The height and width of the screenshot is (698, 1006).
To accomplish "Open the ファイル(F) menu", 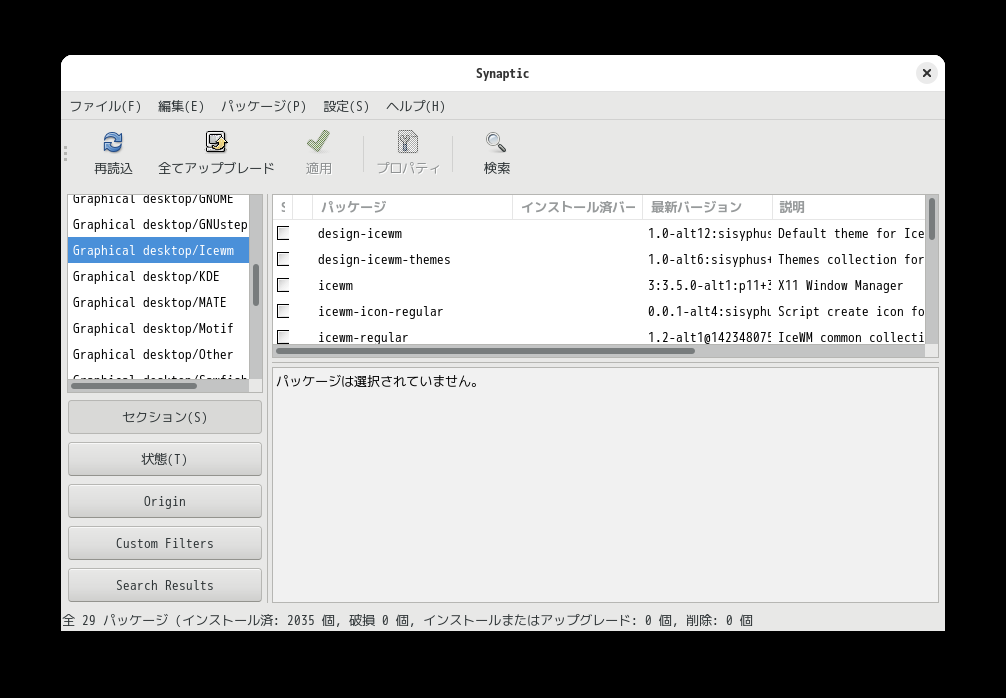I will 105,106.
